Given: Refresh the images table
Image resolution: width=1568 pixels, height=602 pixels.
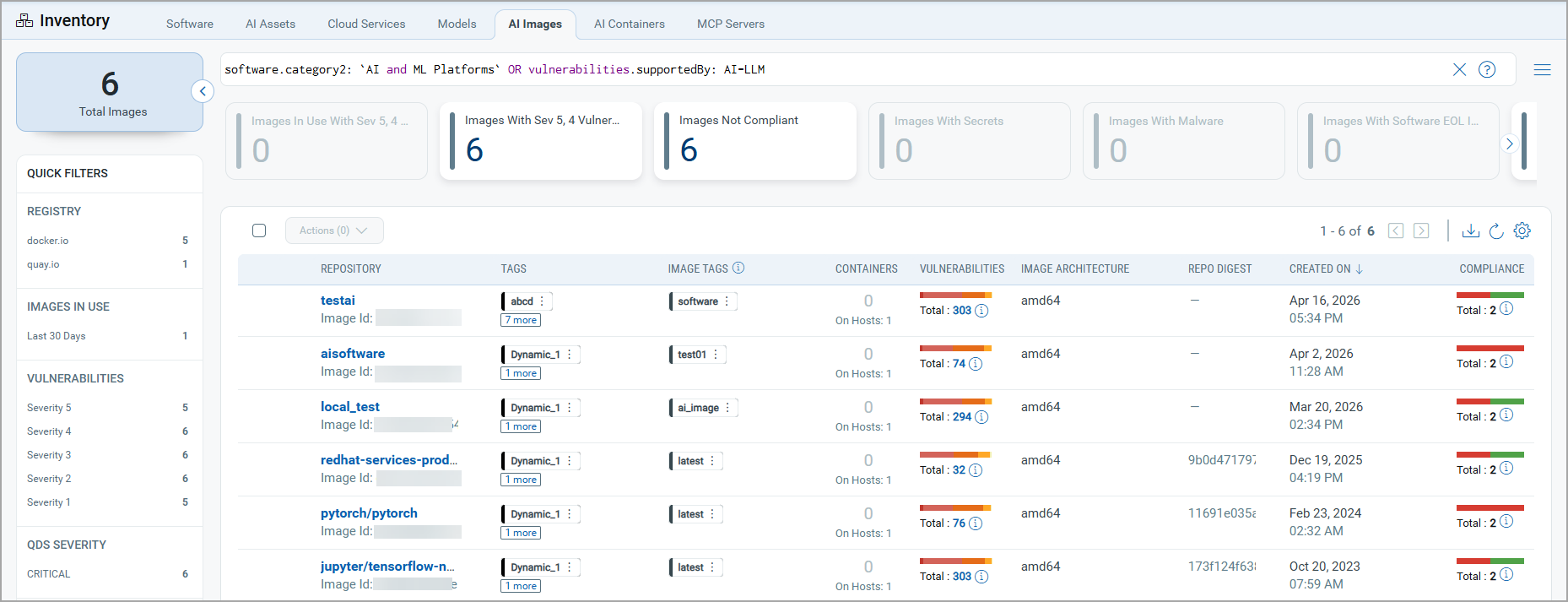Looking at the screenshot, I should 1496,230.
